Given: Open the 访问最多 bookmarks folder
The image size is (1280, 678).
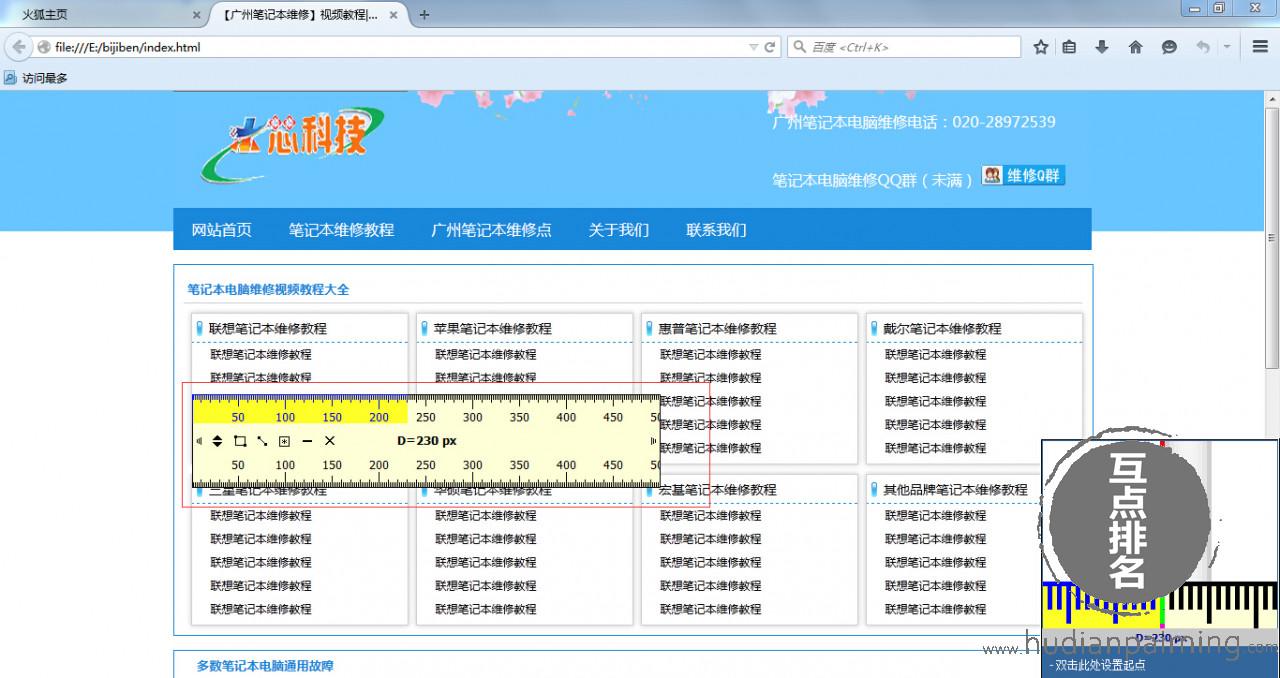Looking at the screenshot, I should point(36,77).
